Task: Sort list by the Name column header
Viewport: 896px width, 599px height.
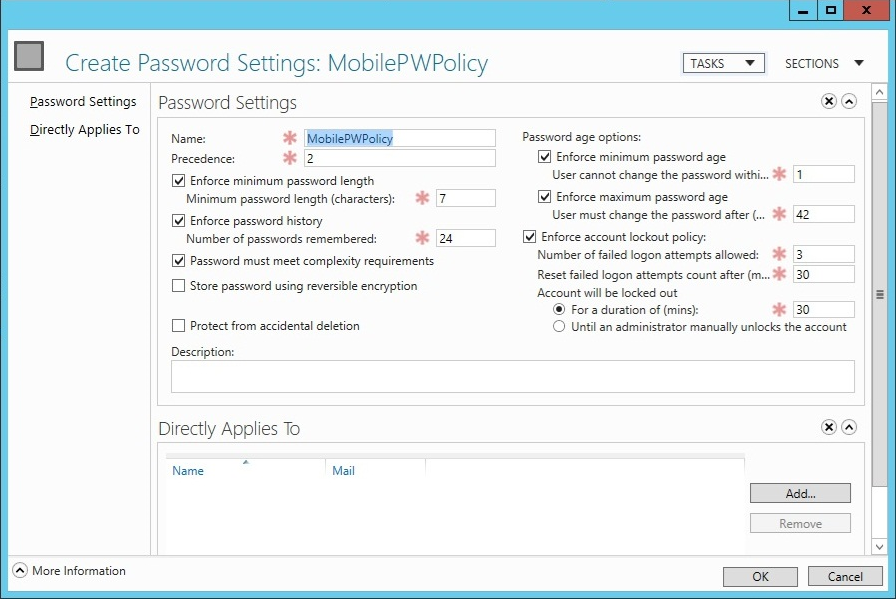Action: tap(188, 471)
